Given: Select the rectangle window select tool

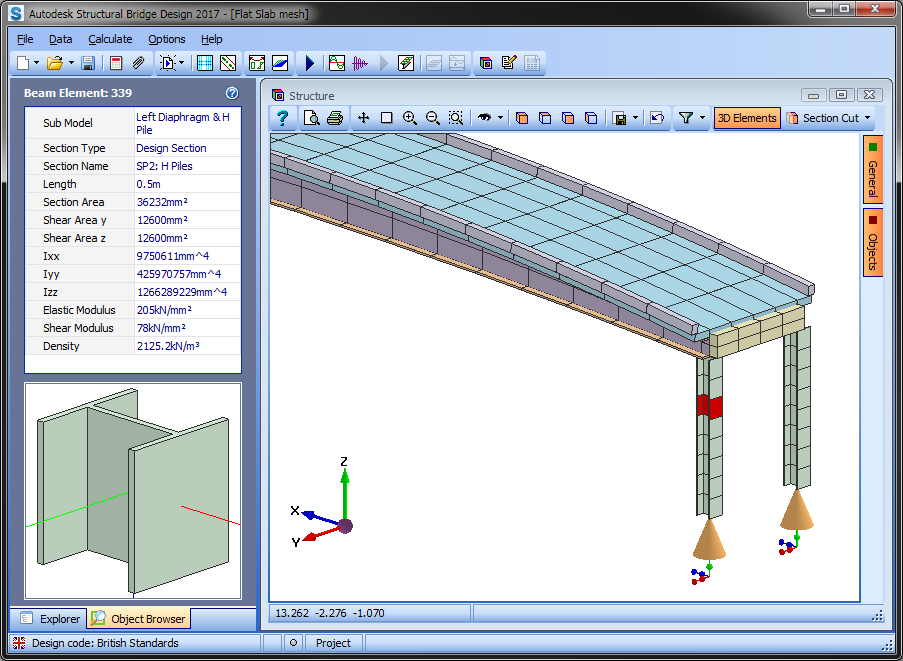Looking at the screenshot, I should (x=386, y=118).
